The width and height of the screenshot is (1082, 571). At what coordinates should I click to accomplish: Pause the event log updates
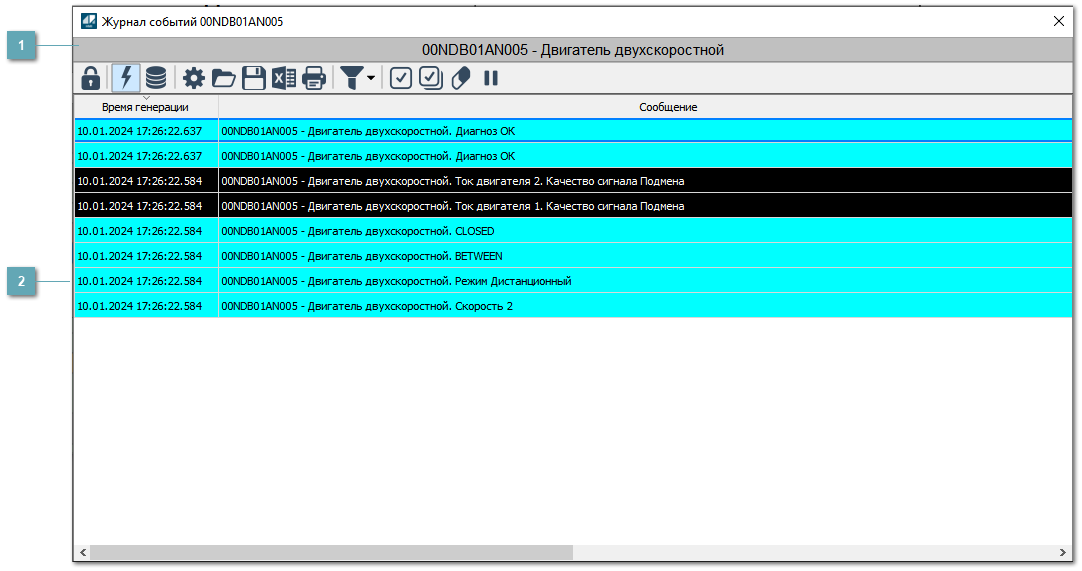coord(491,78)
